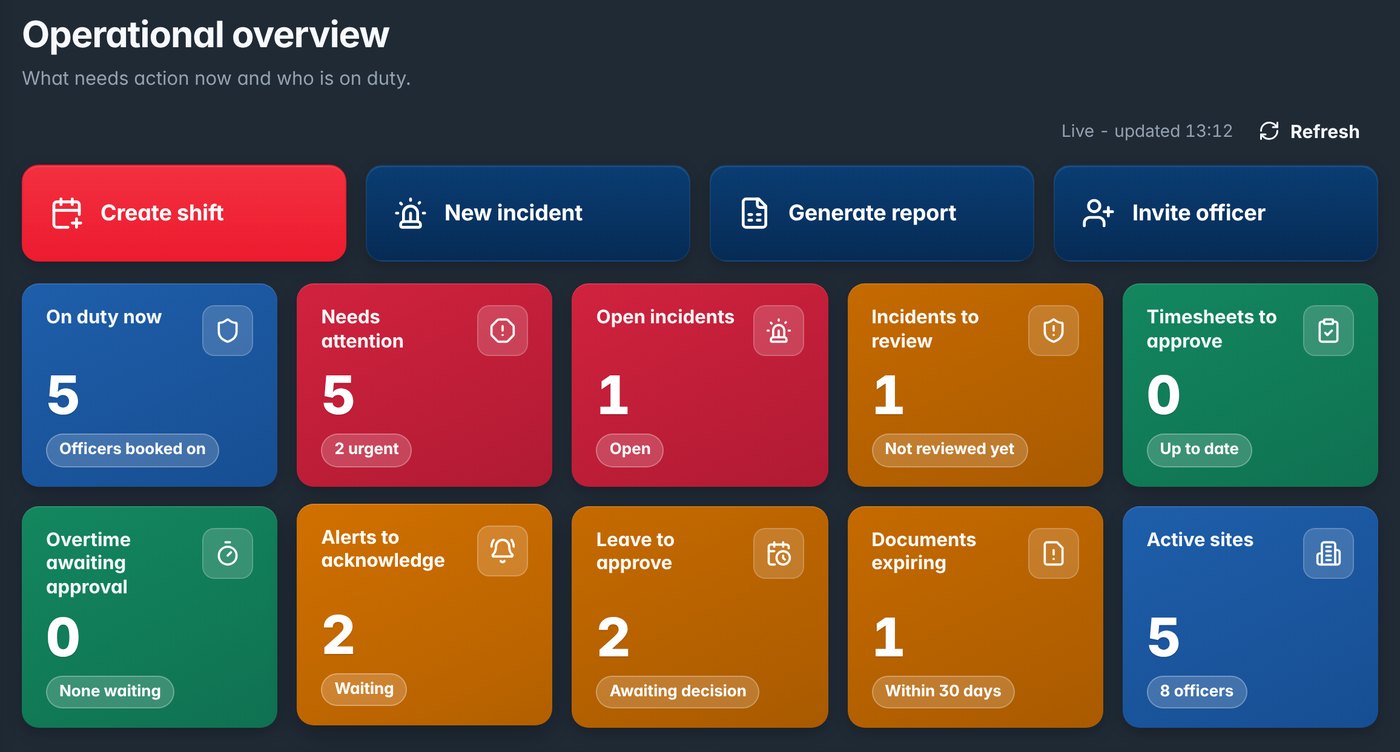Click the number 0 on Overtime awaiting approval

[63, 638]
